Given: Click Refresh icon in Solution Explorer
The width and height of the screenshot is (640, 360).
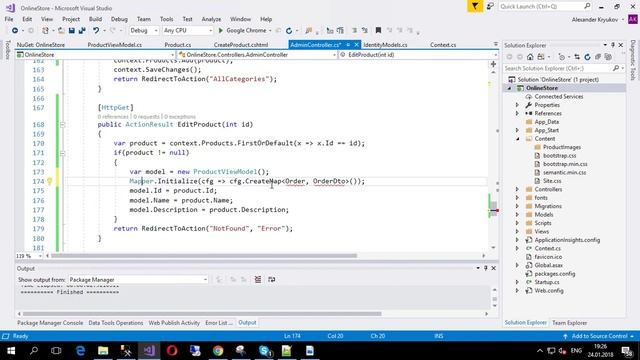Looking at the screenshot, I should click(587, 57).
